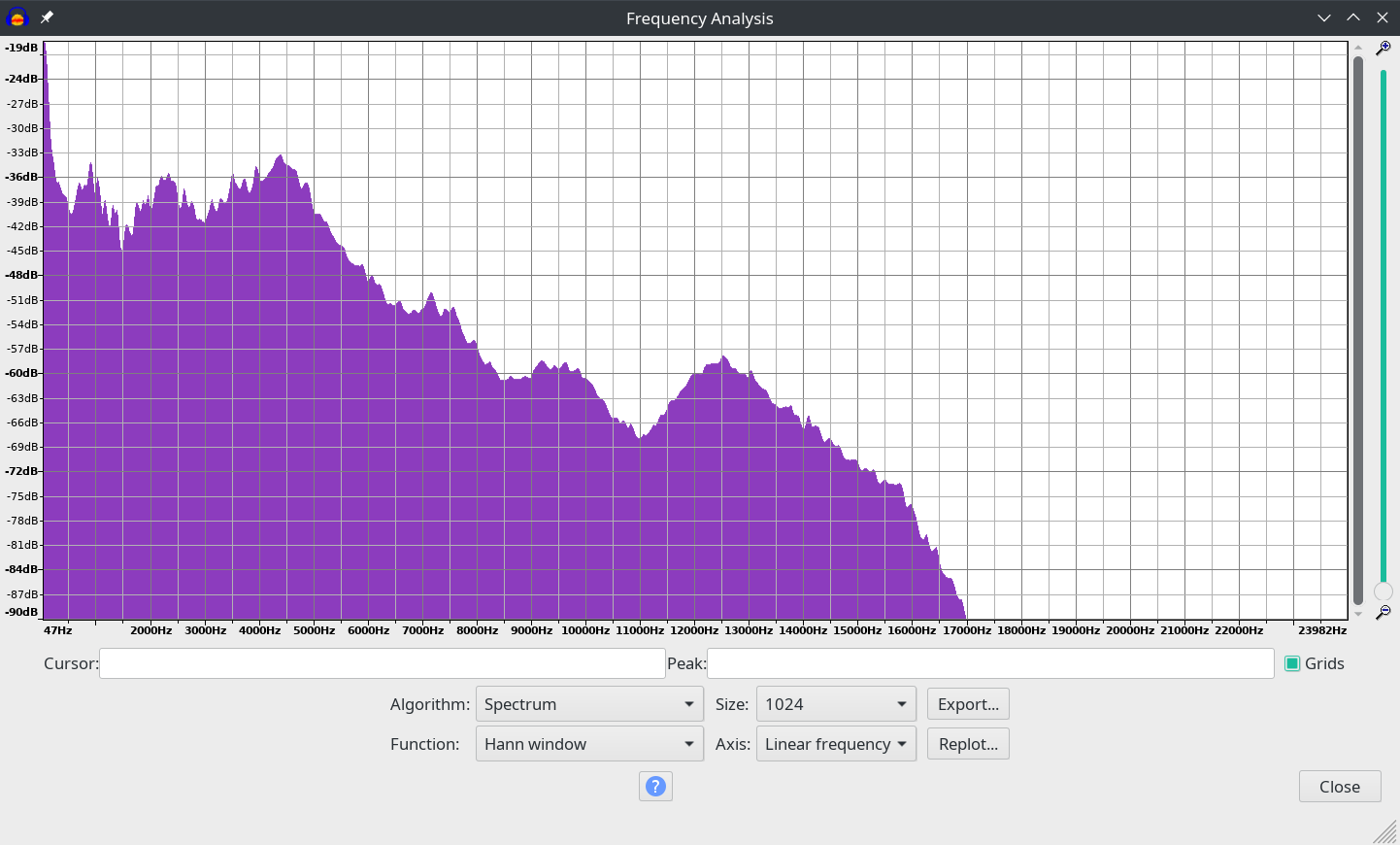Click the scroll down arrow beside graph
The image size is (1400, 845).
tap(1358, 614)
